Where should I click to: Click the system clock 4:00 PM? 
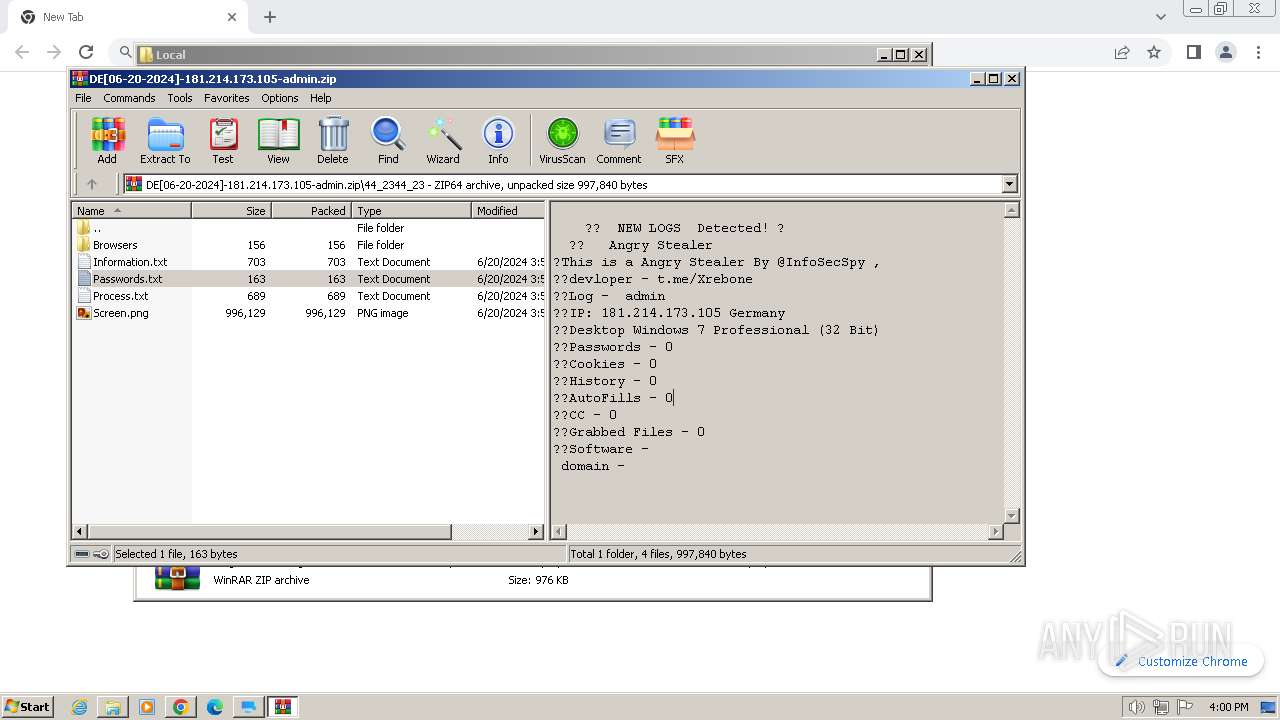coord(1228,707)
